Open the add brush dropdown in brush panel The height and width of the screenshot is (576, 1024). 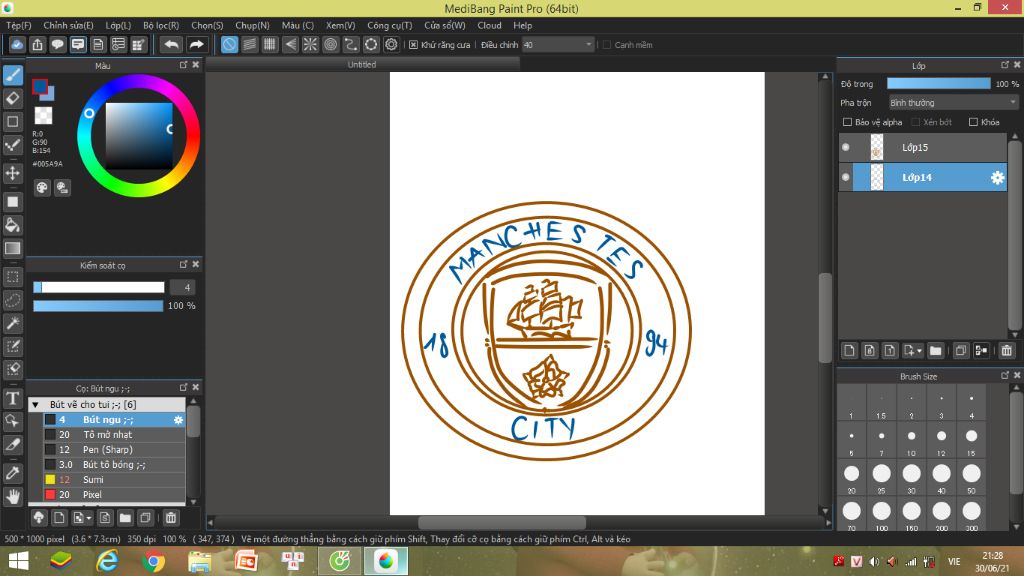click(x=89, y=519)
